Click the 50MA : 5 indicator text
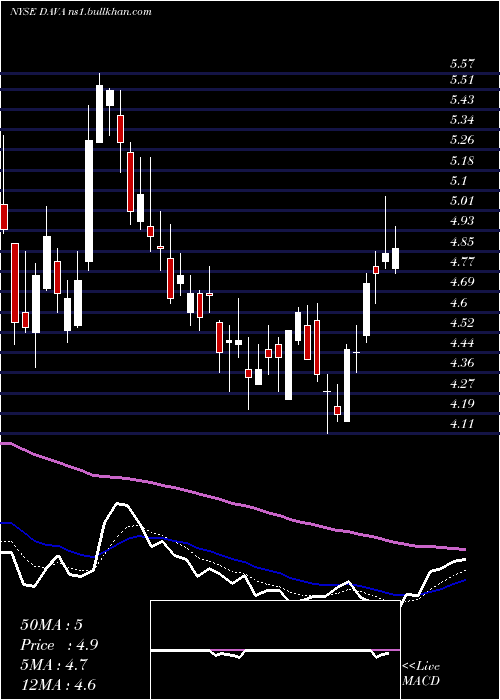Image resolution: width=500 pixels, height=700 pixels. [x=51, y=625]
